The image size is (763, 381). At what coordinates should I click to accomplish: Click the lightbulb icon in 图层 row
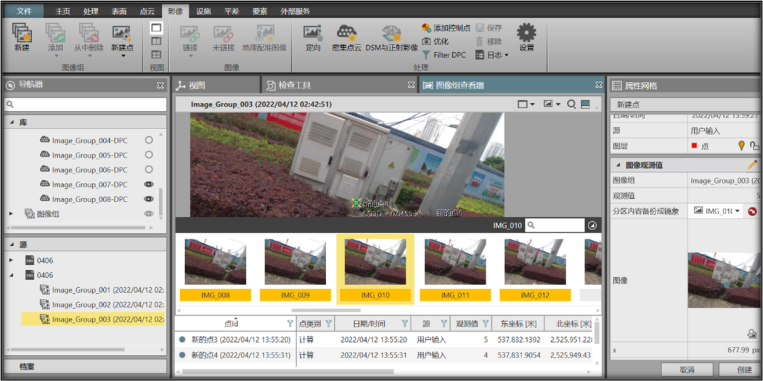(742, 145)
